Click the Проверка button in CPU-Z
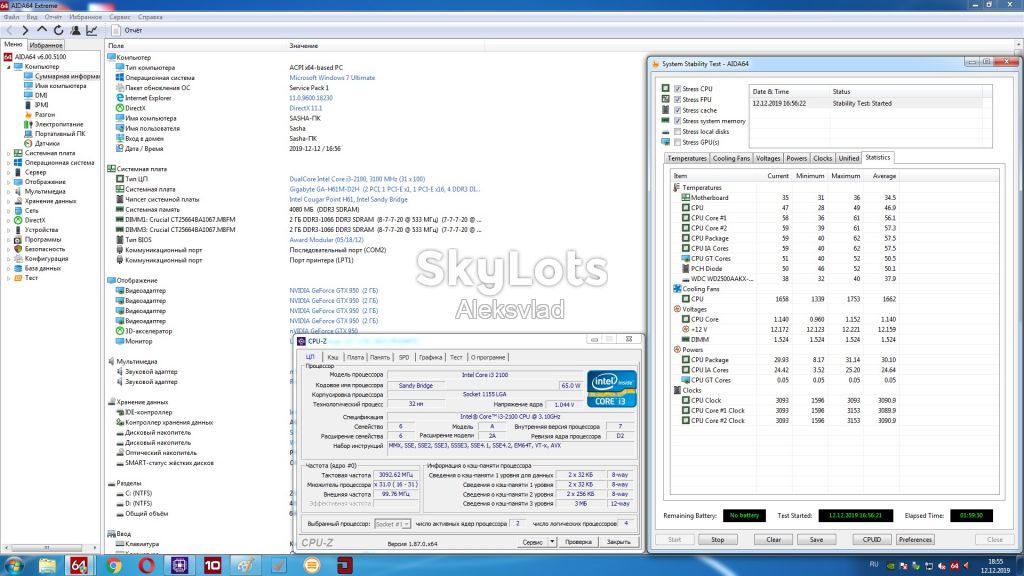 [578, 542]
